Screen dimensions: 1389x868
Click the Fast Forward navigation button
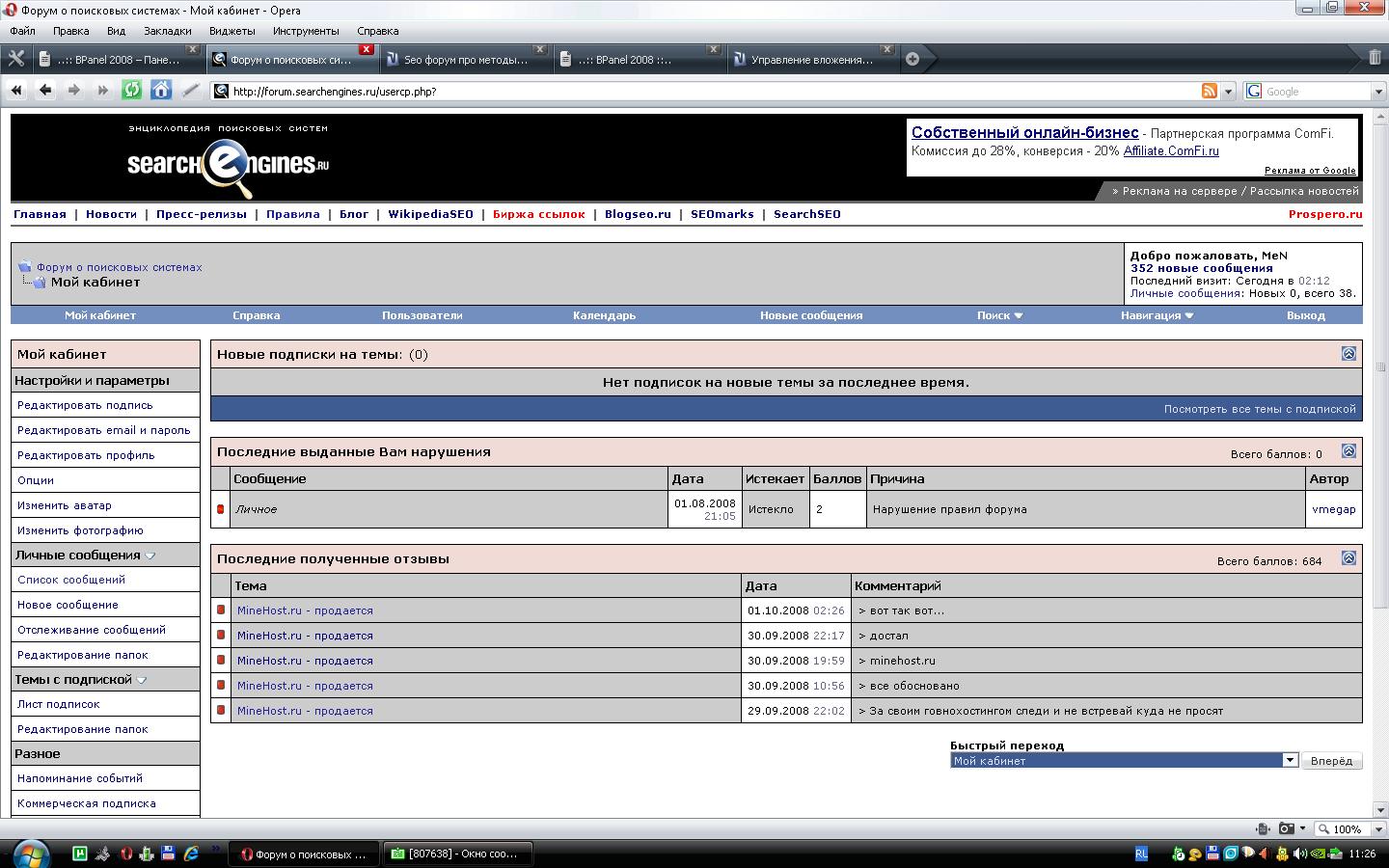102,91
